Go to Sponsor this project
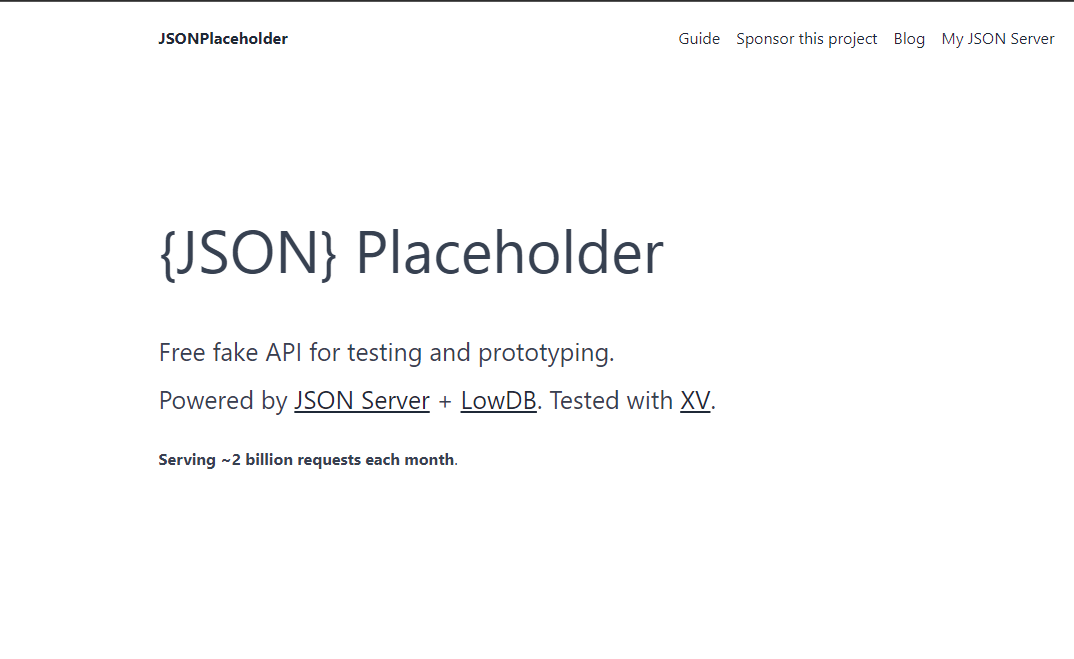 click(x=806, y=39)
